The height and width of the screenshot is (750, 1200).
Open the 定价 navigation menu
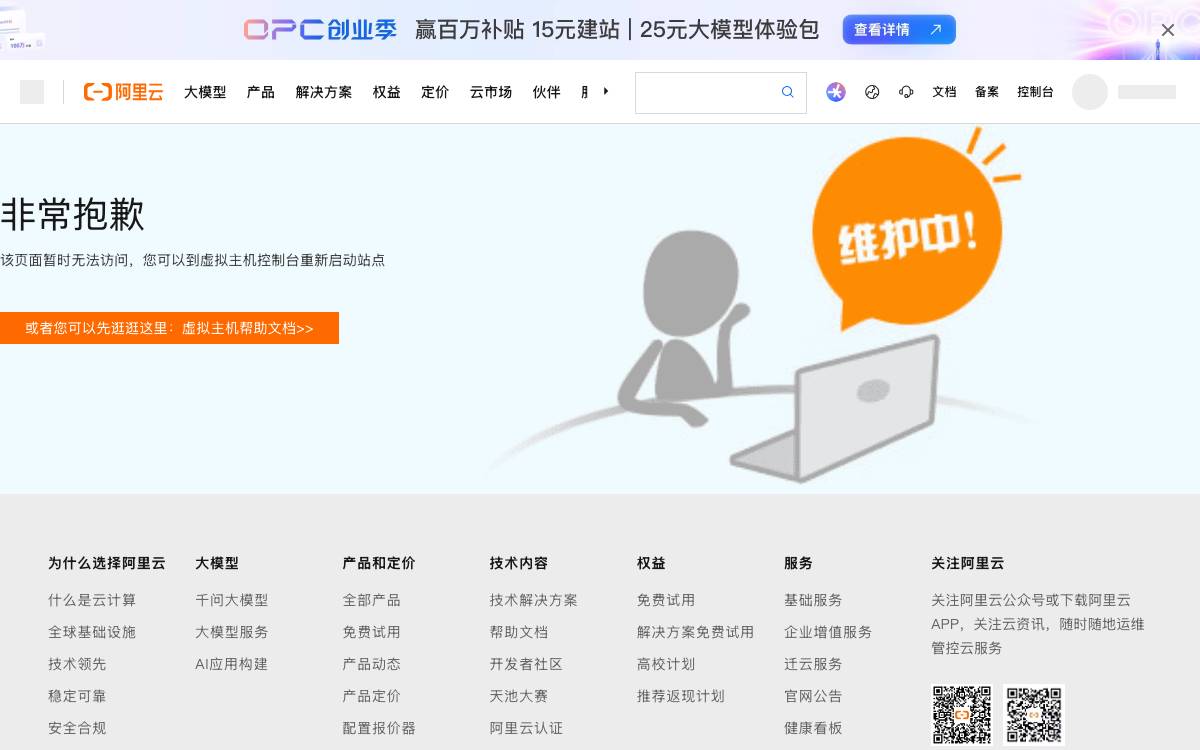click(435, 92)
